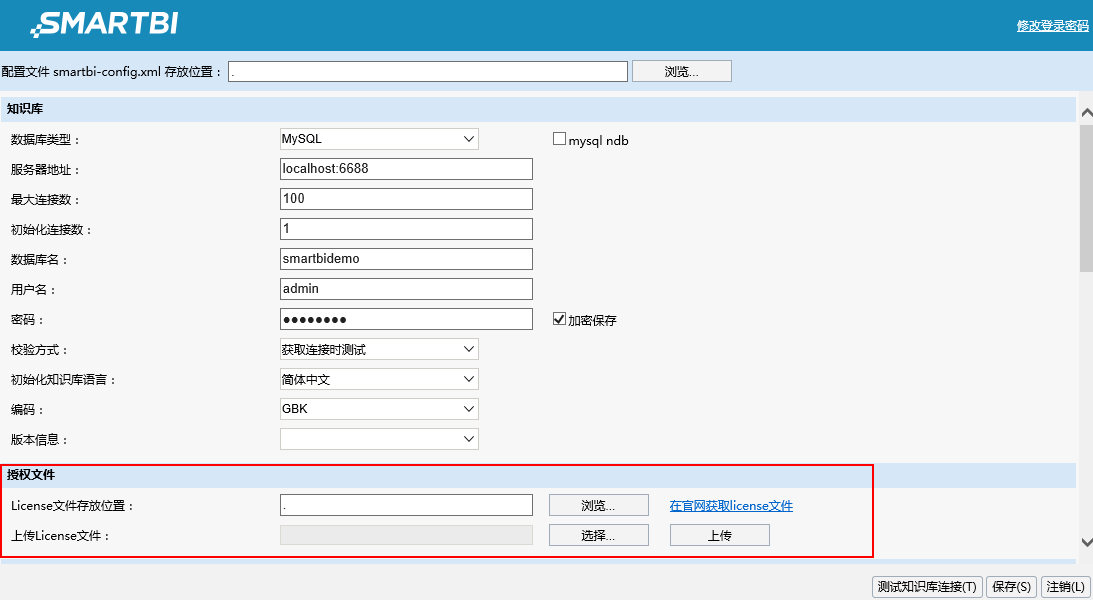Image resolution: width=1093 pixels, height=600 pixels.
Task: Click 浏览 button for License file location
Action: (x=599, y=505)
